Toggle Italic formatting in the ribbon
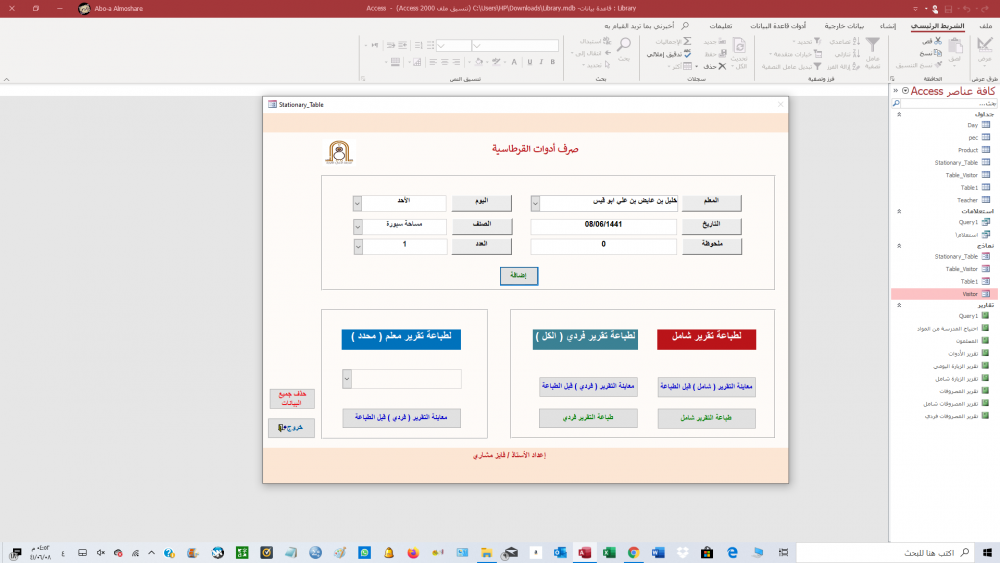This screenshot has width=1000, height=563. 541,62
